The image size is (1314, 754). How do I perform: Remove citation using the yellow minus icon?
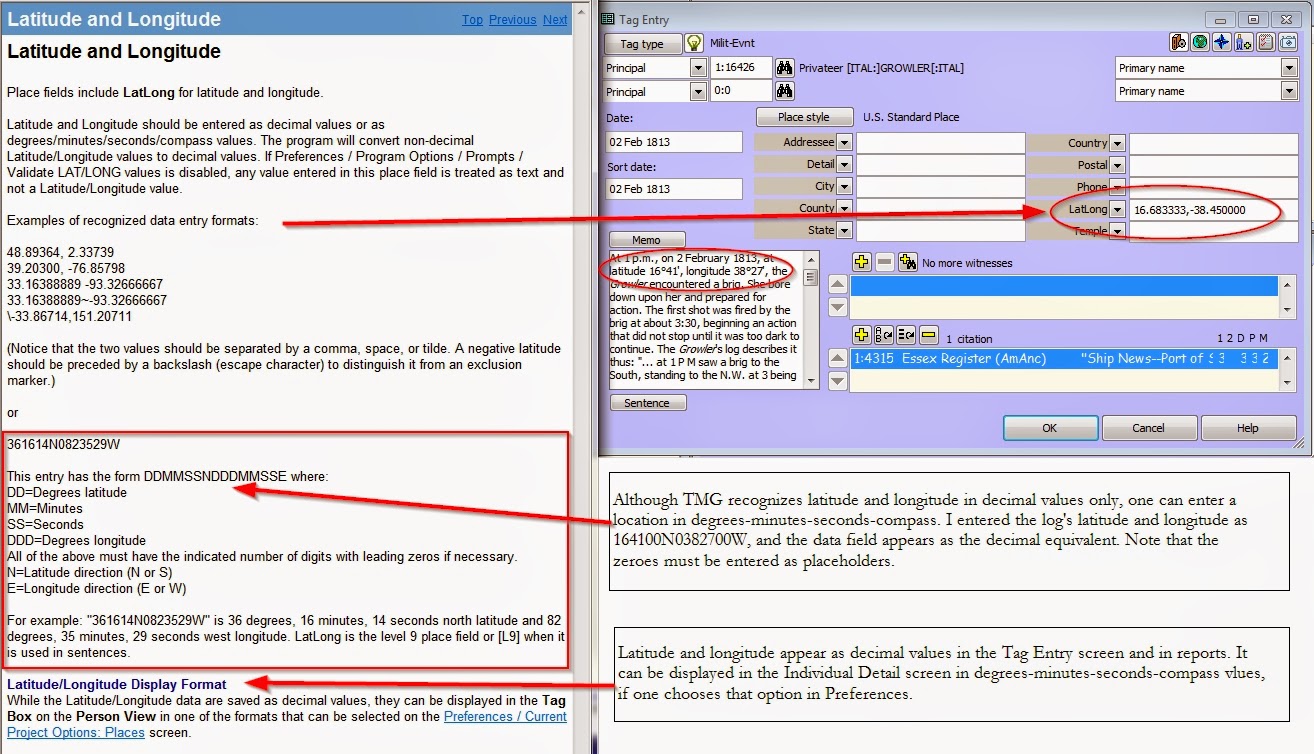[x=929, y=335]
